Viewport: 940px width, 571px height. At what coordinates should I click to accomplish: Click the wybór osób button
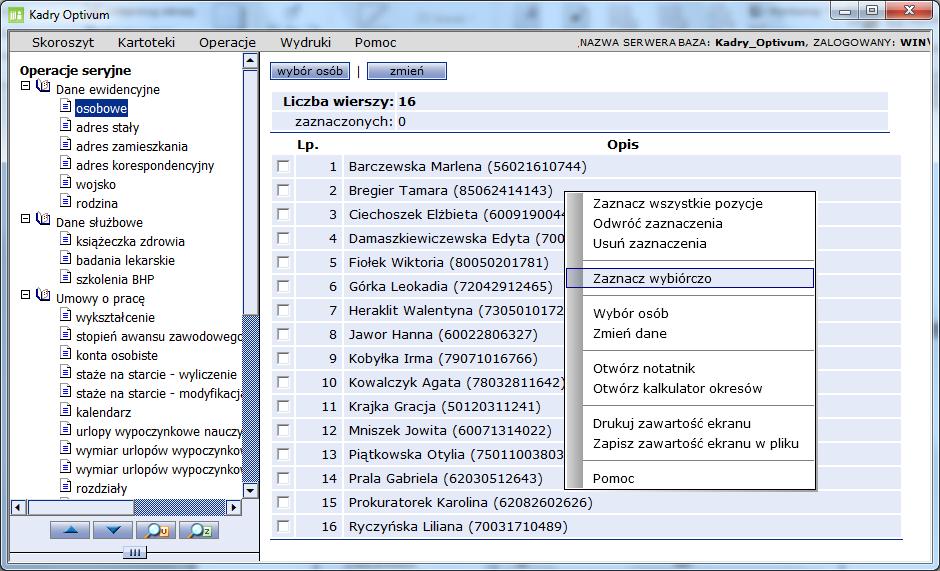pos(310,71)
